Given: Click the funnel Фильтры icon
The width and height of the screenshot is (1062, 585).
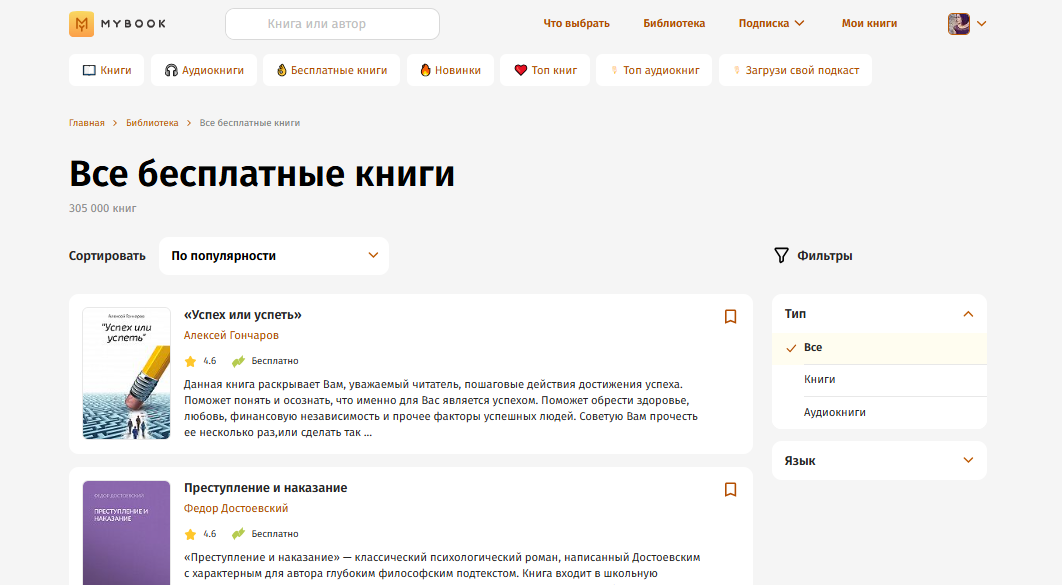Looking at the screenshot, I should click(781, 255).
